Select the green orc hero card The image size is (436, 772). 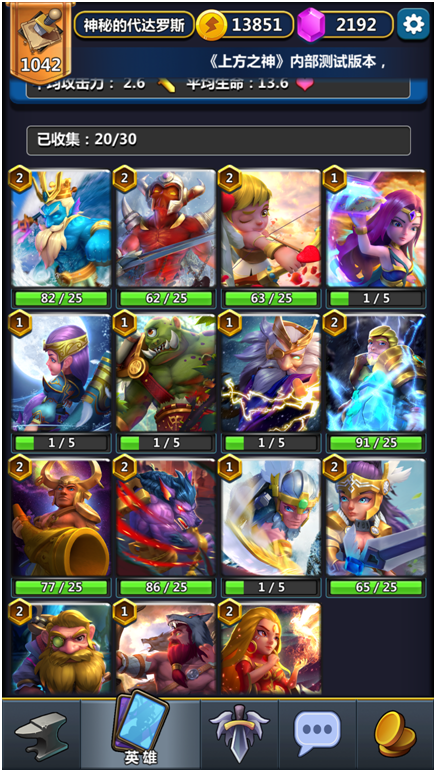(166, 373)
